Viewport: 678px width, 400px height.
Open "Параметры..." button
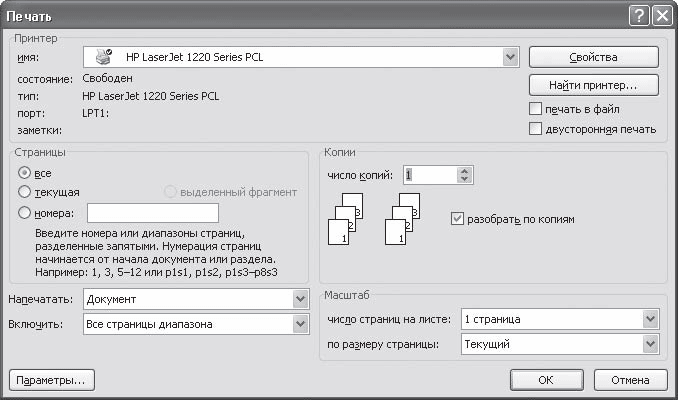50,380
